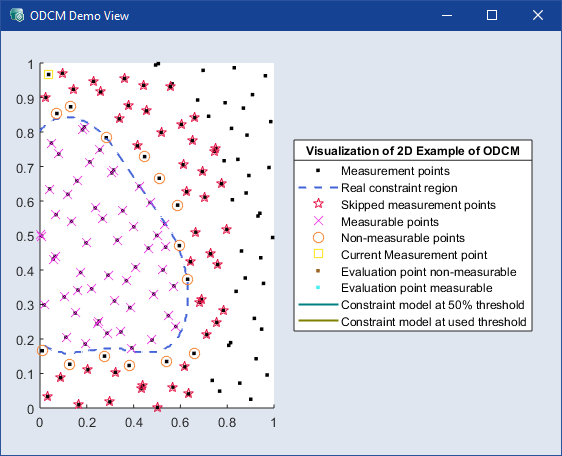The height and width of the screenshot is (456, 562).
Task: Click the blue dashed line sample in legend
Action: coord(318,188)
